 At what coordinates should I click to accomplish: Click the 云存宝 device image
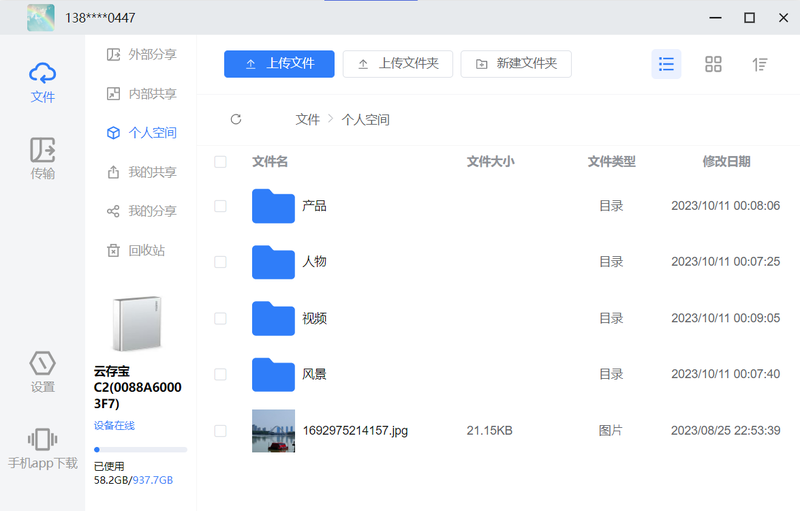coord(137,324)
